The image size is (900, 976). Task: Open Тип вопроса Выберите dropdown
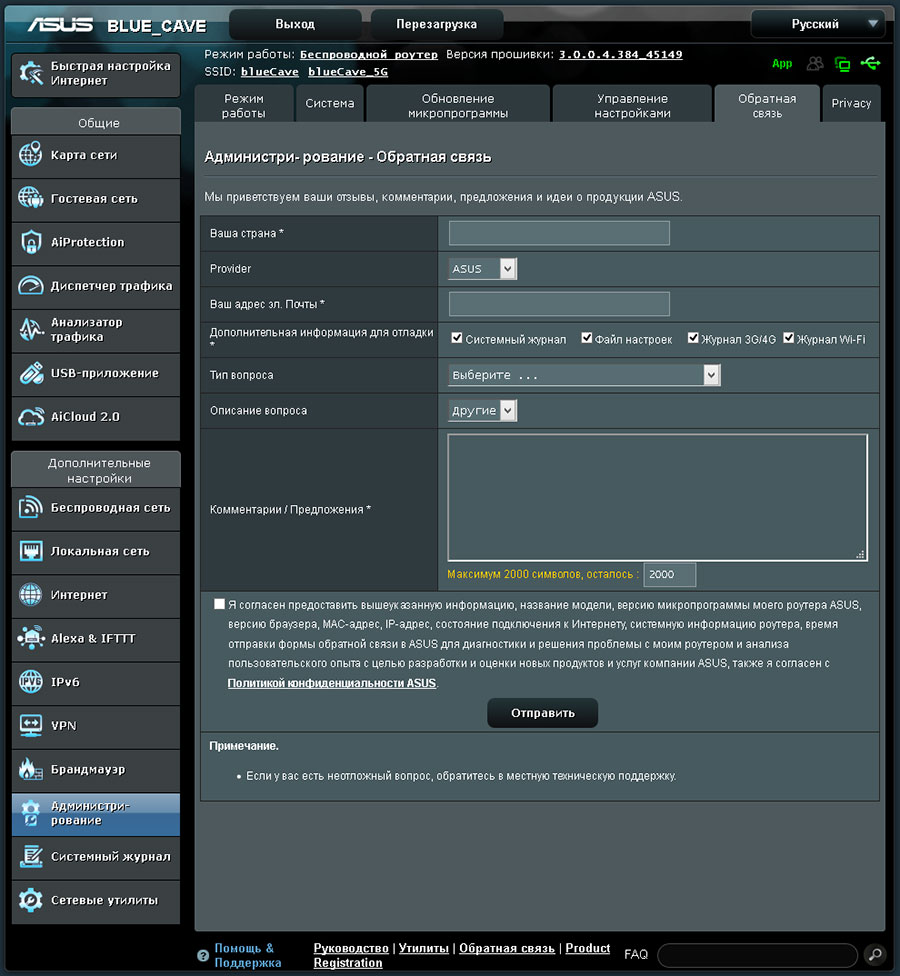click(x=584, y=375)
